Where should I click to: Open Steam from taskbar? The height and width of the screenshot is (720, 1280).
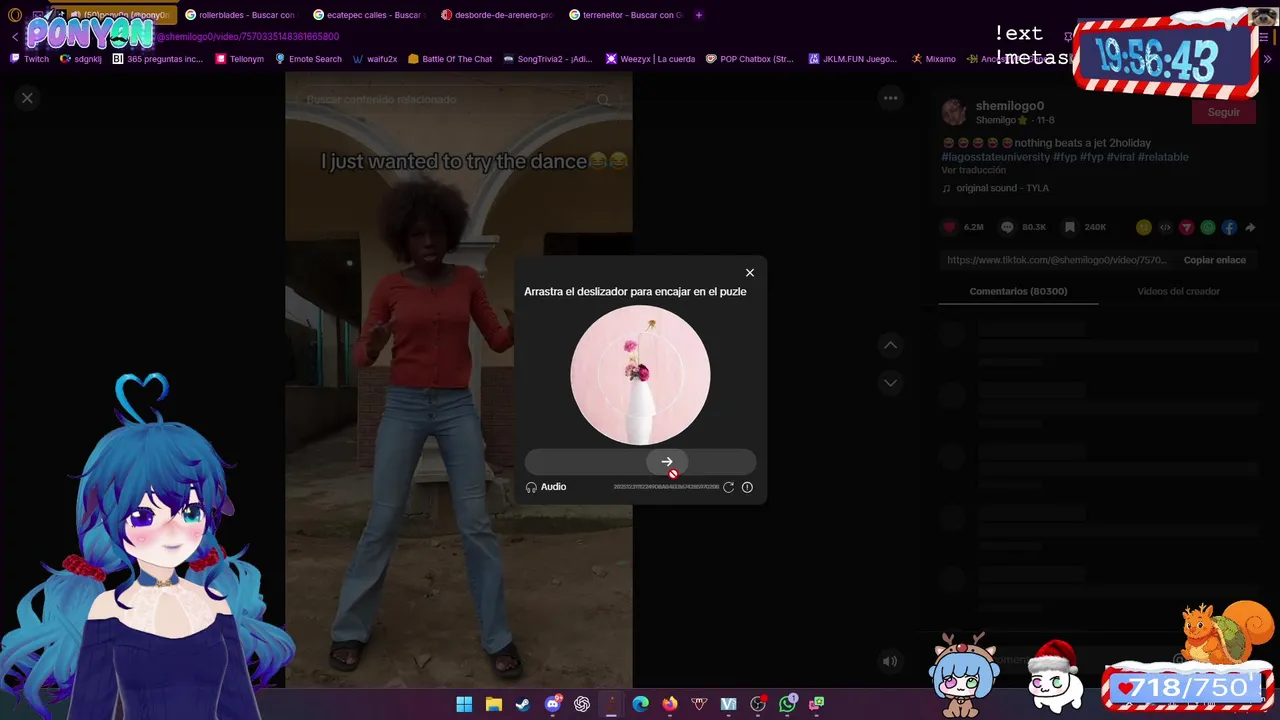[x=523, y=704]
